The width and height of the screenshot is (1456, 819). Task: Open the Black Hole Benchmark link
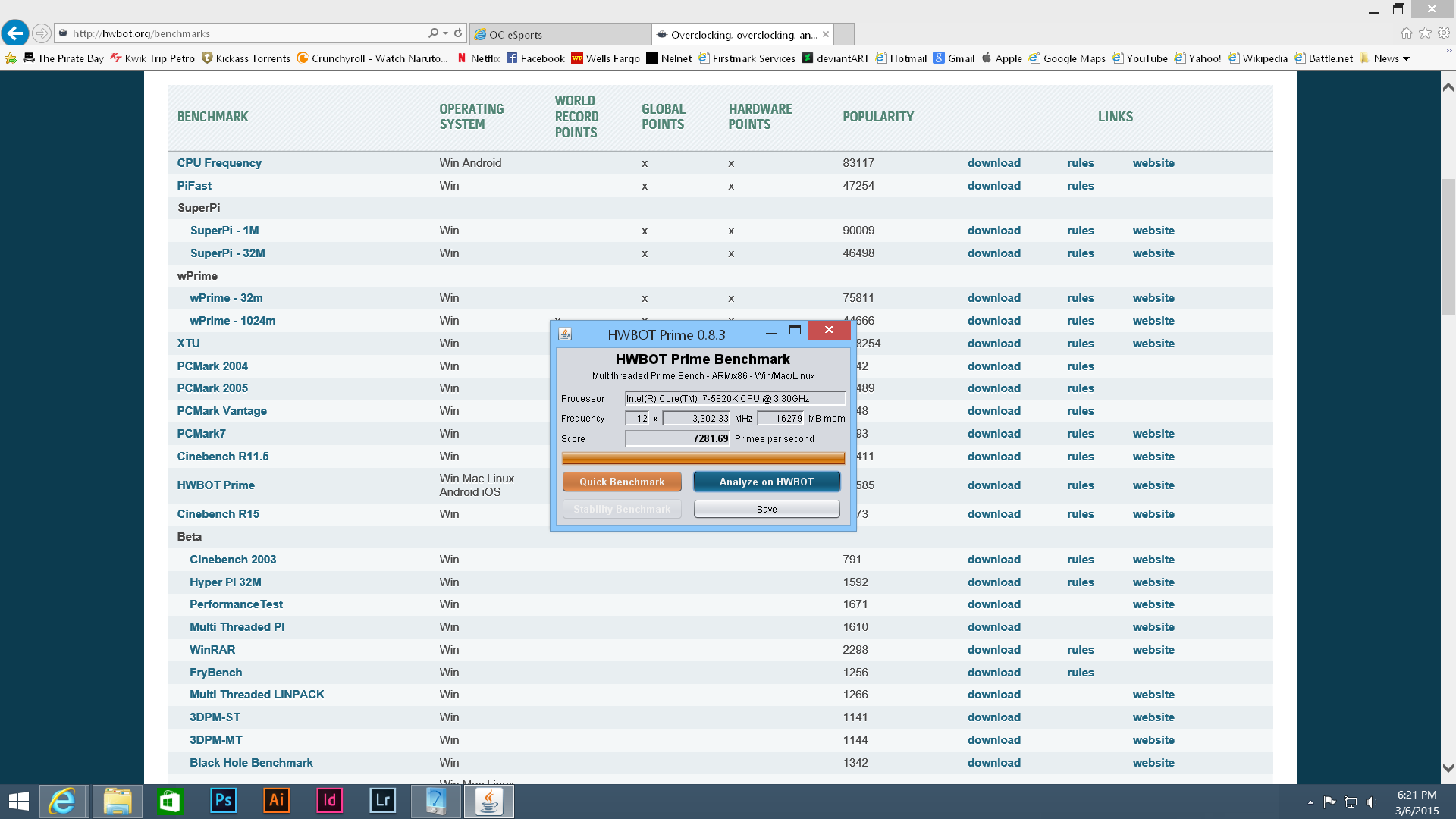coord(251,763)
